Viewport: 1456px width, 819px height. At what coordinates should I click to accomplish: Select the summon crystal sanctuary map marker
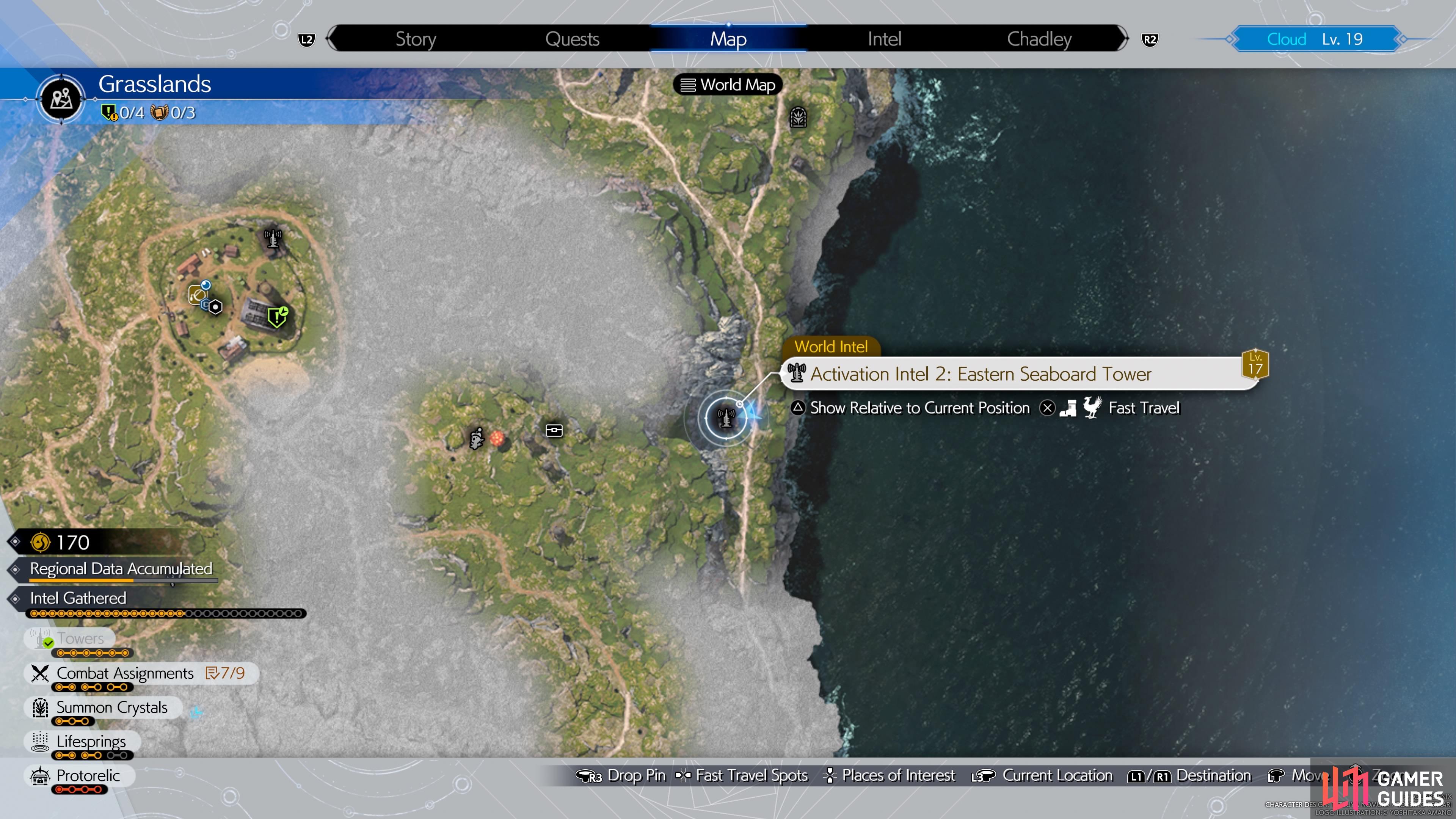pyautogui.click(x=797, y=117)
